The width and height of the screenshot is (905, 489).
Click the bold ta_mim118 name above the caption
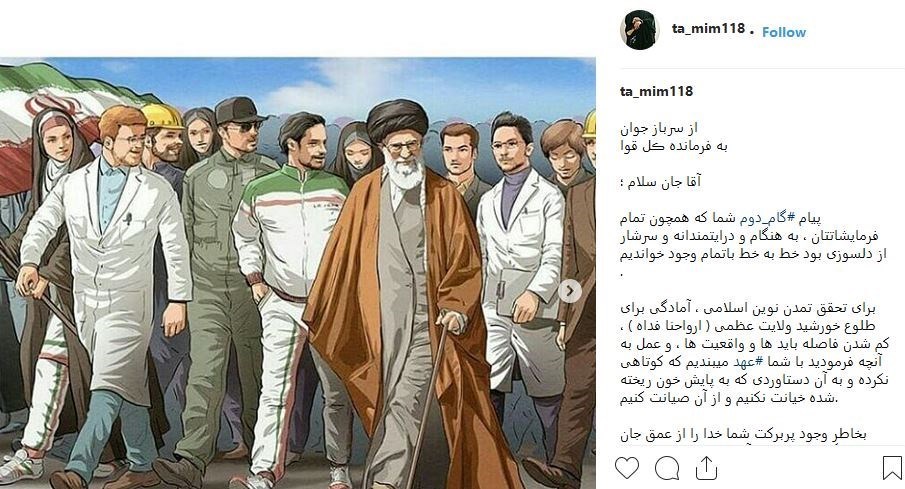(x=656, y=91)
